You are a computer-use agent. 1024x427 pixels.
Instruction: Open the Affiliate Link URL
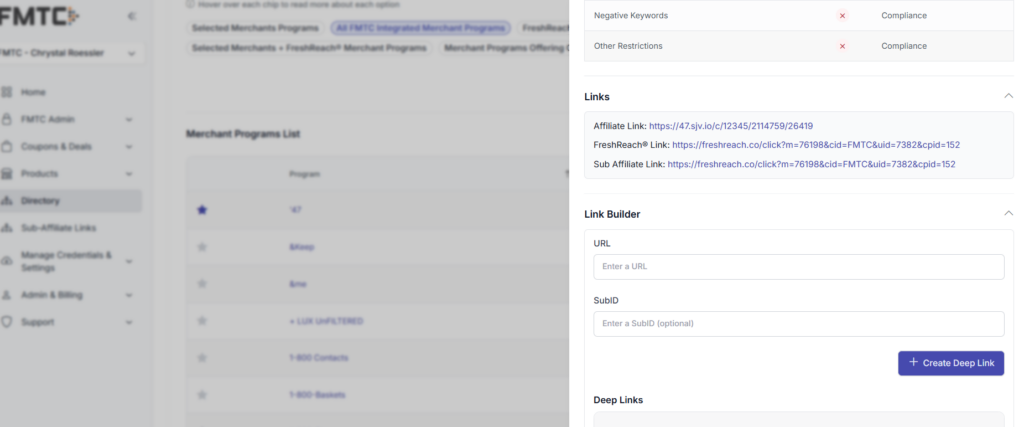pos(730,126)
